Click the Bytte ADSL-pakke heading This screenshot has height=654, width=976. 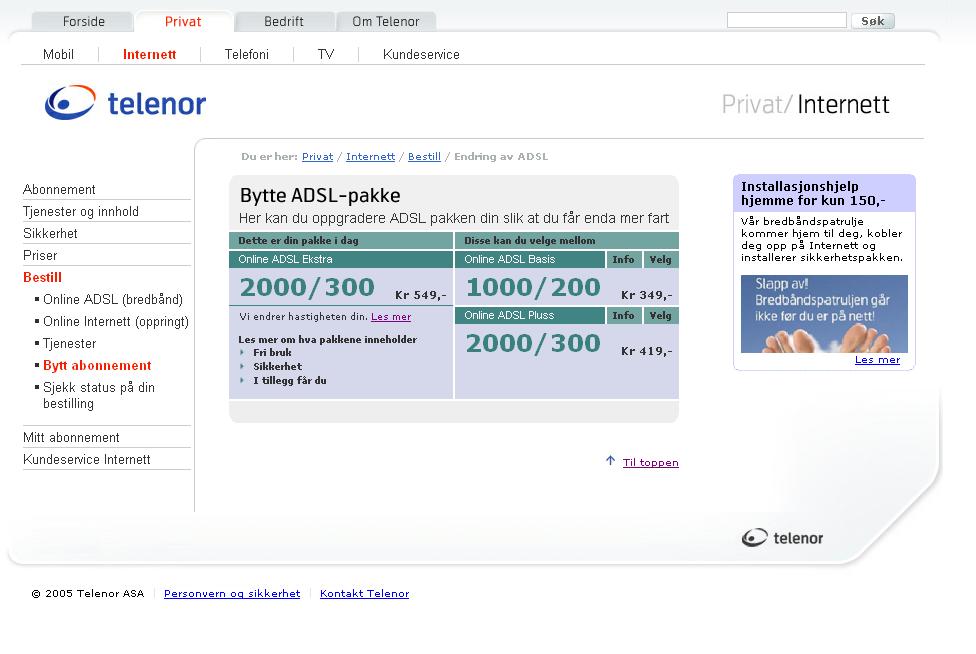click(320, 195)
